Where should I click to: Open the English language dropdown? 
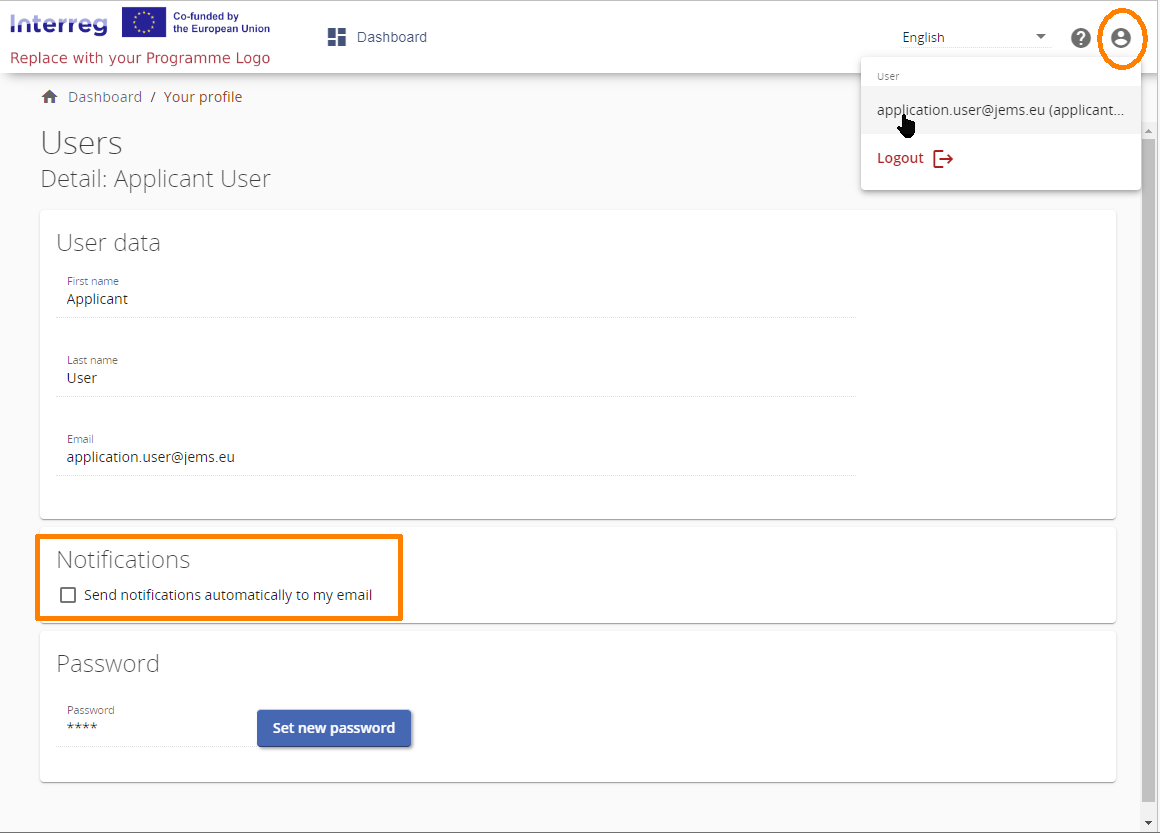[965, 38]
